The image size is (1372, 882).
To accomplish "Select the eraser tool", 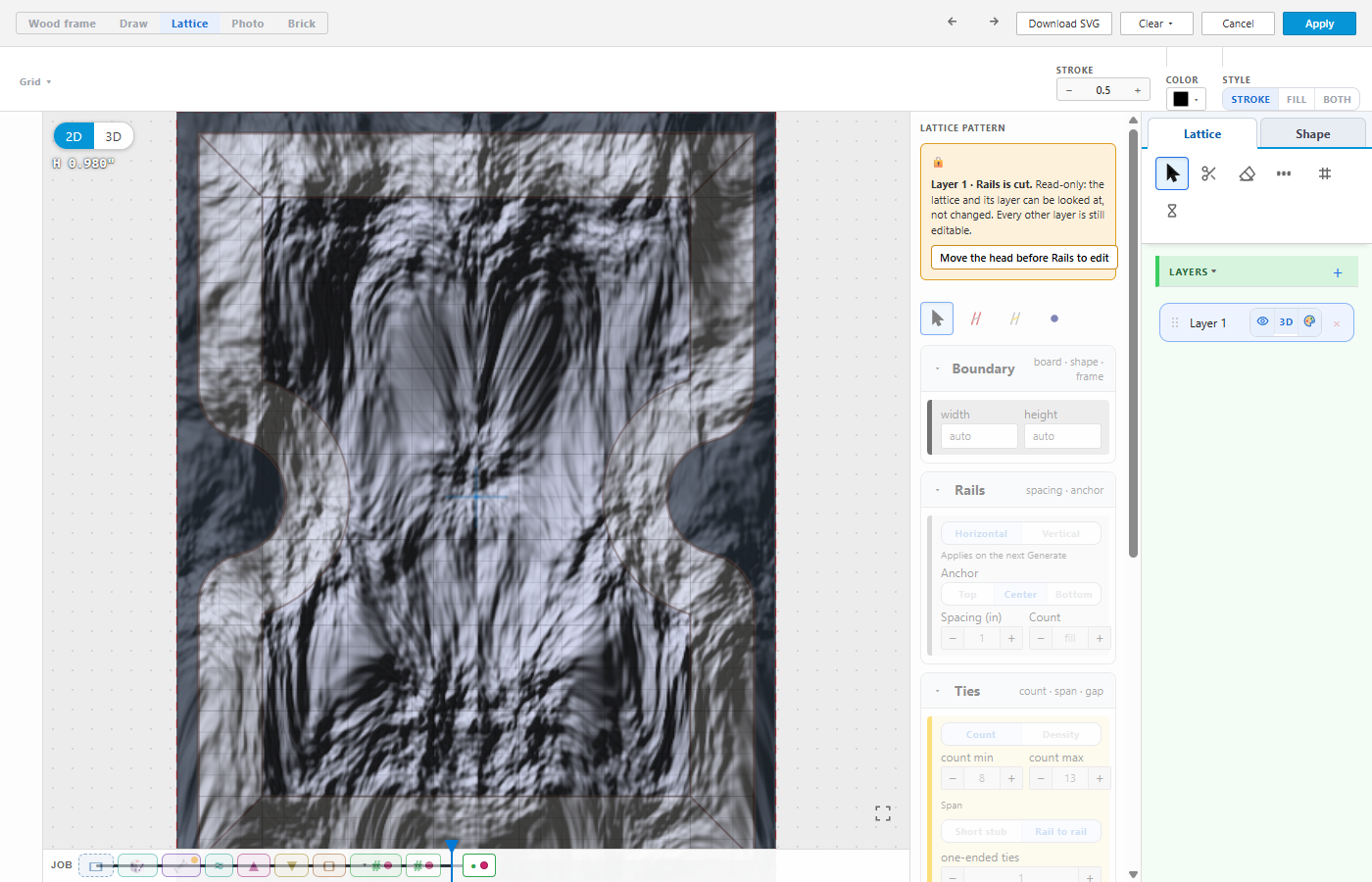I will tap(1247, 173).
